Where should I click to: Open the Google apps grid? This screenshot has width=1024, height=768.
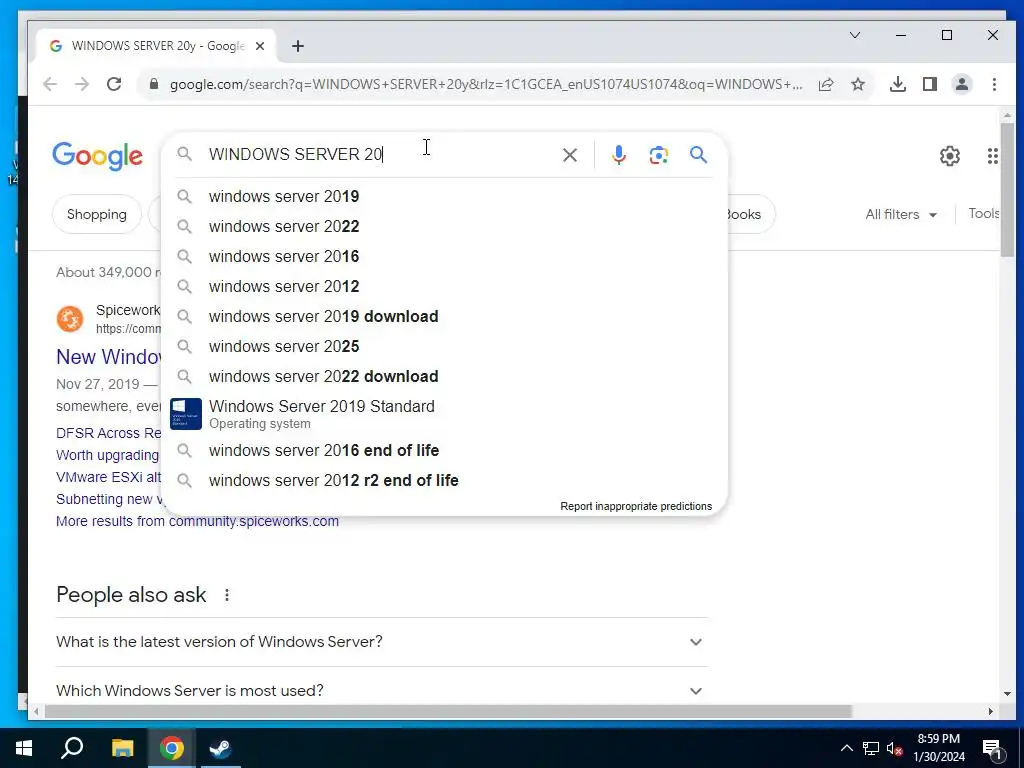tap(993, 156)
